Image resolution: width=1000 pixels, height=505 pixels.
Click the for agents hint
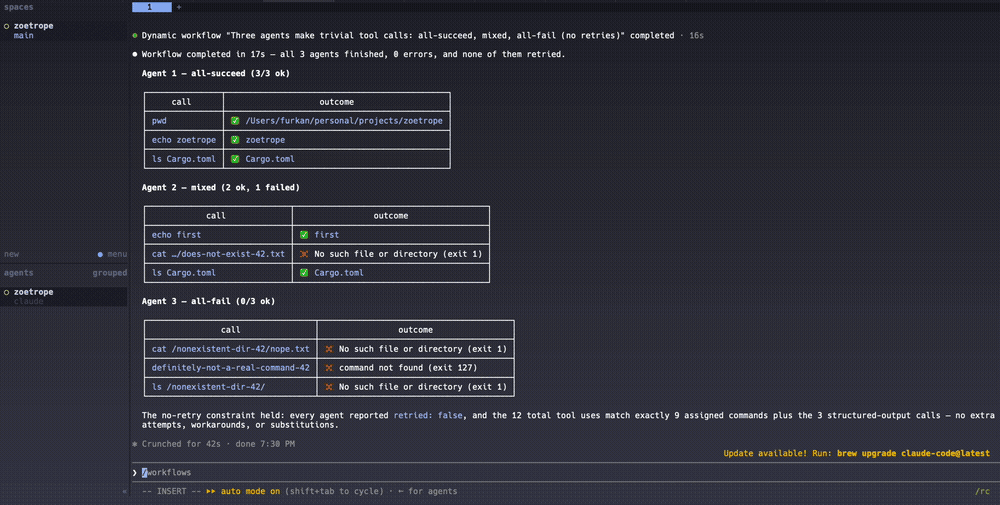[427, 492]
